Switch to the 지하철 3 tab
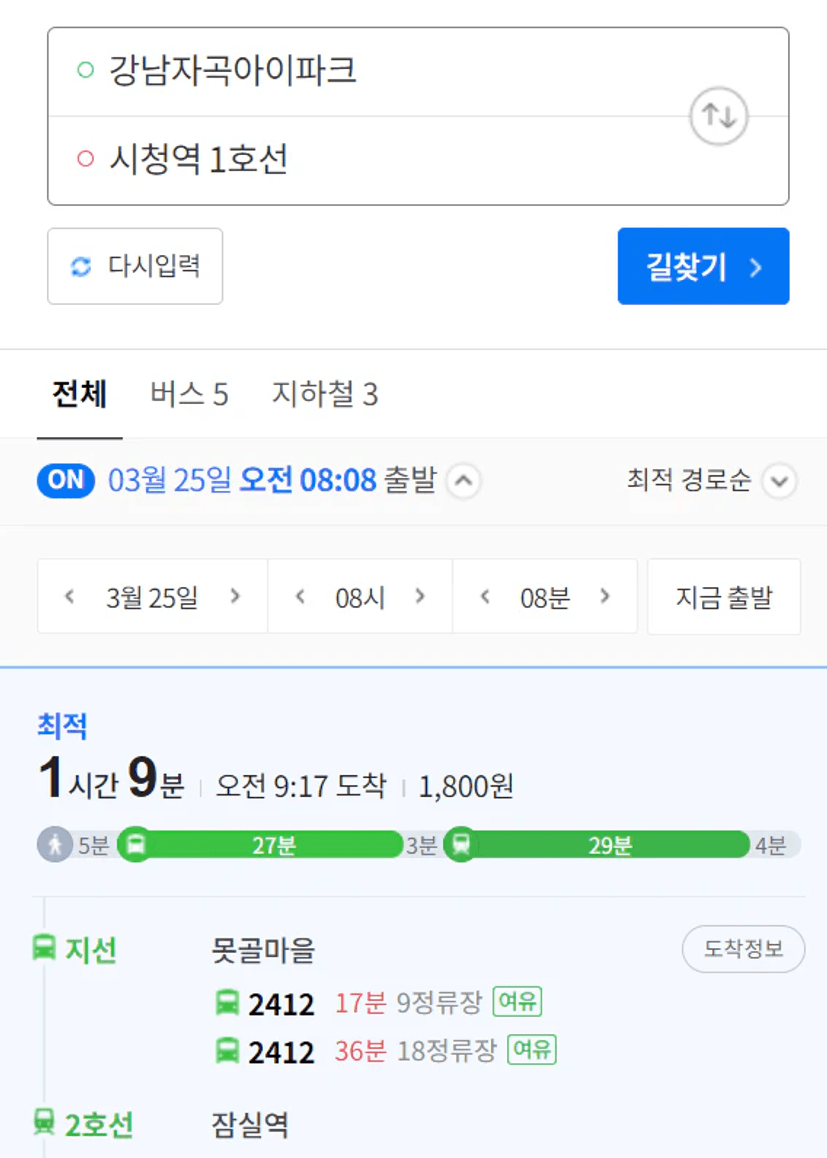The image size is (827, 1158). tap(325, 395)
